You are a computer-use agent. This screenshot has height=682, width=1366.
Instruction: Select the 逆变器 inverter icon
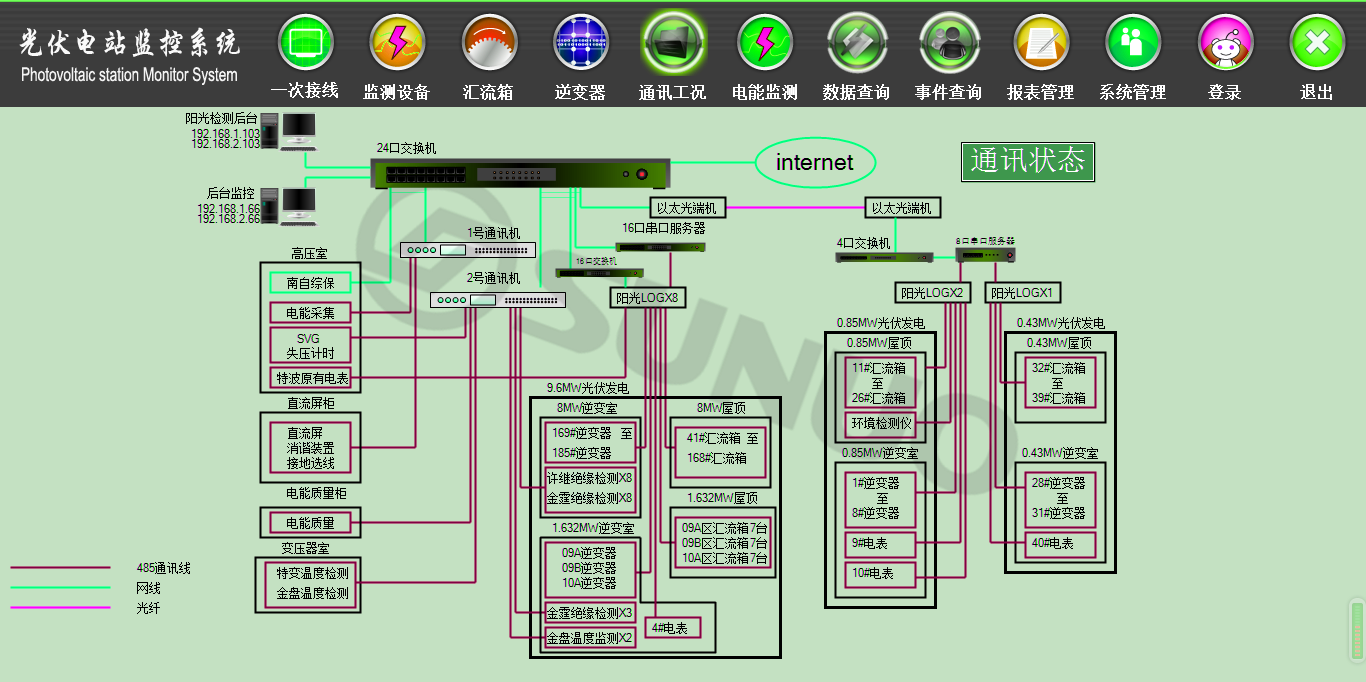(581, 43)
